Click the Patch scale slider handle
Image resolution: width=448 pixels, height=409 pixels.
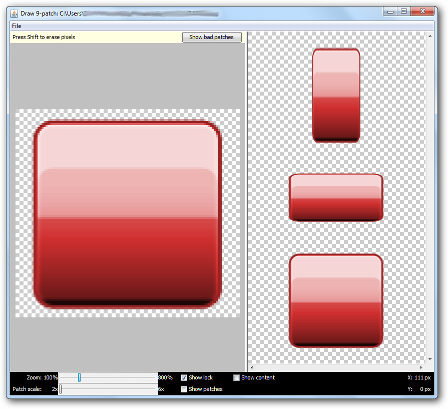[61, 389]
